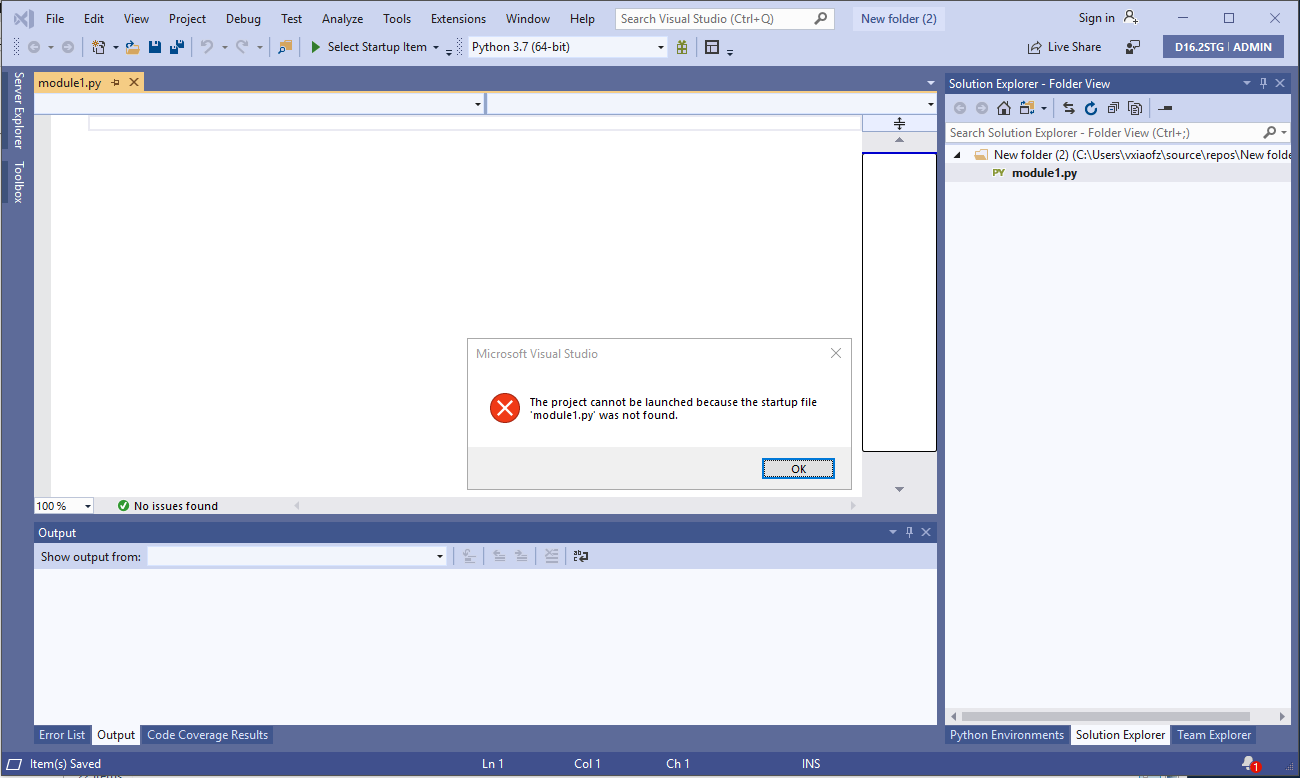Open the Python environment package icon

tap(682, 47)
